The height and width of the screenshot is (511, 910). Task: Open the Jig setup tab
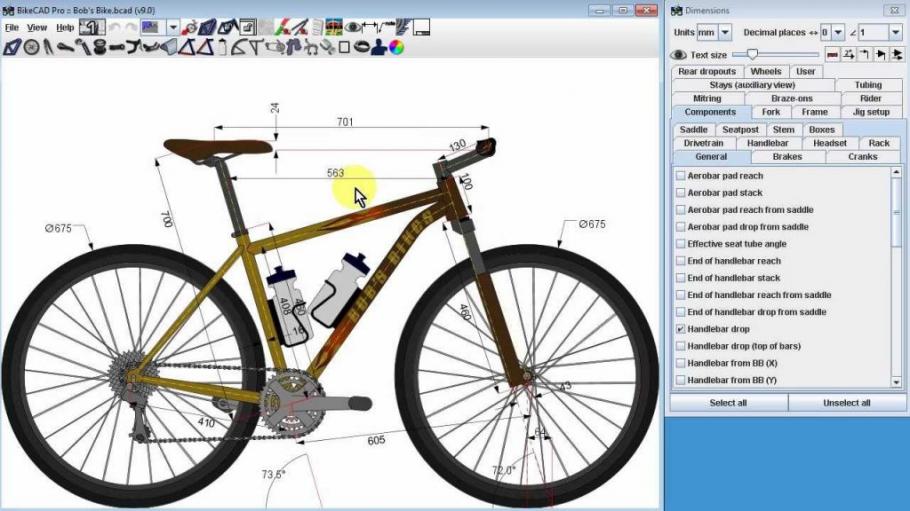871,112
